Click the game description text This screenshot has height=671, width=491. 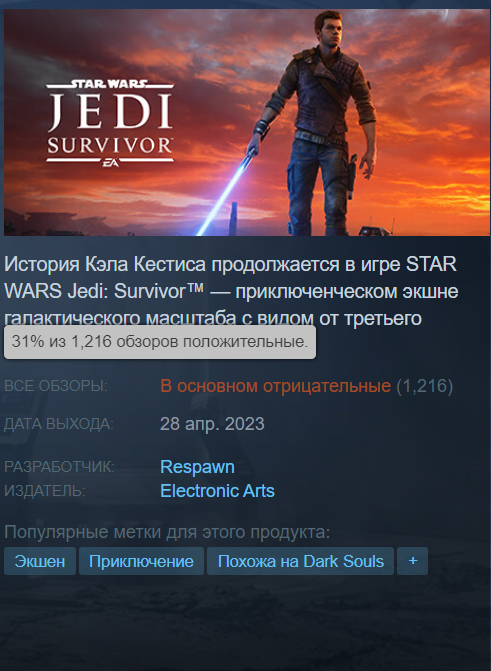[231, 291]
